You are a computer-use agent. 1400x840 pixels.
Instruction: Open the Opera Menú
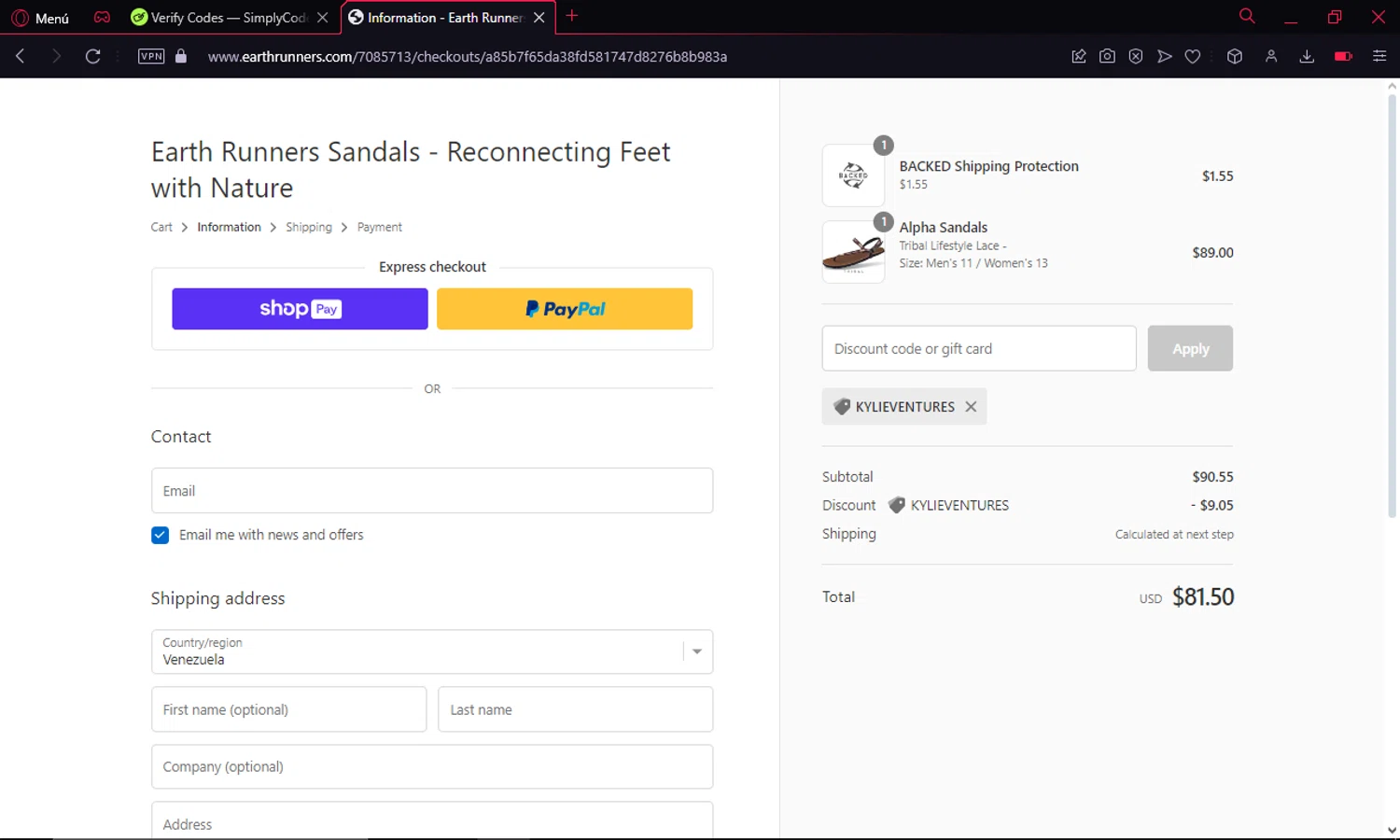coord(41,18)
